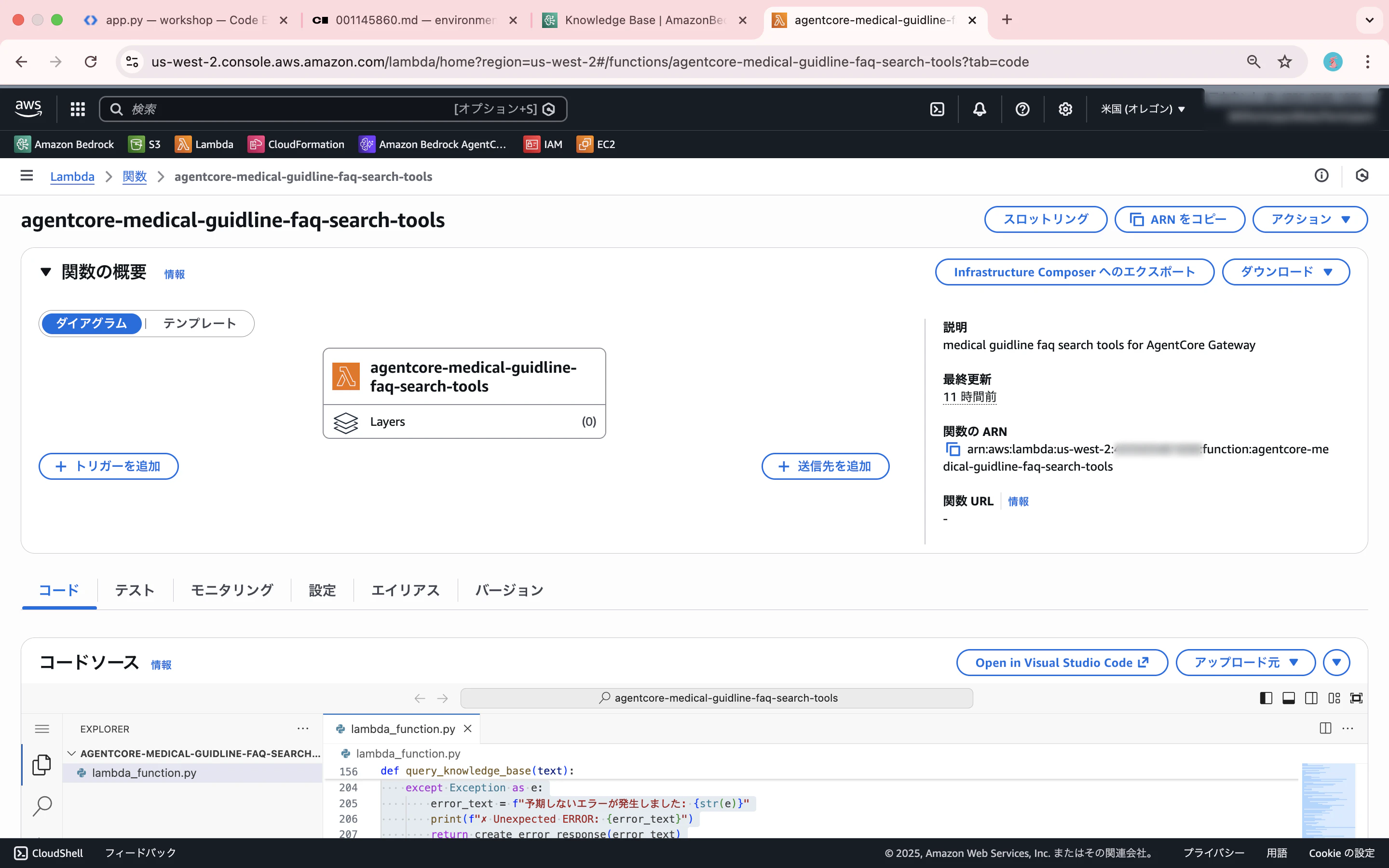Switch to the テスト tab
This screenshot has height=868, width=1389.
[135, 590]
